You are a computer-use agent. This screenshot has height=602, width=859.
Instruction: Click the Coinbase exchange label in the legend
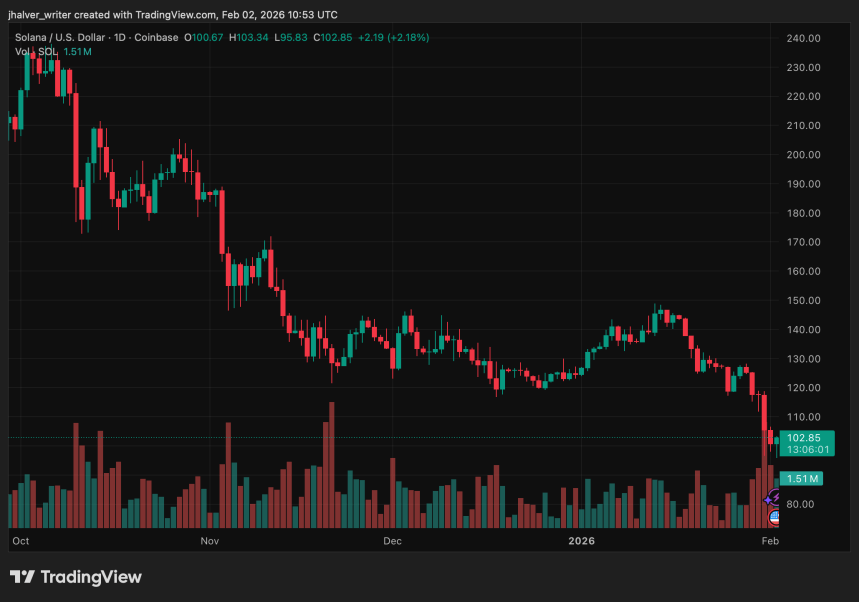(x=155, y=36)
